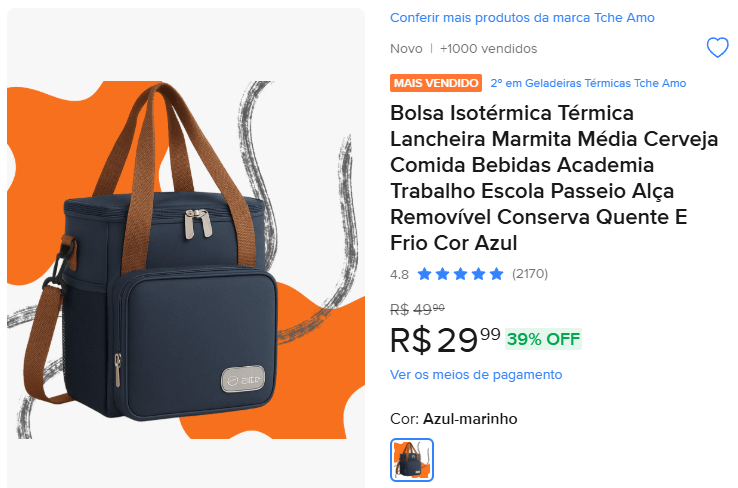Click the crossed-out R$ 49,99 price
Viewport: 738px width, 488px height.
[417, 310]
